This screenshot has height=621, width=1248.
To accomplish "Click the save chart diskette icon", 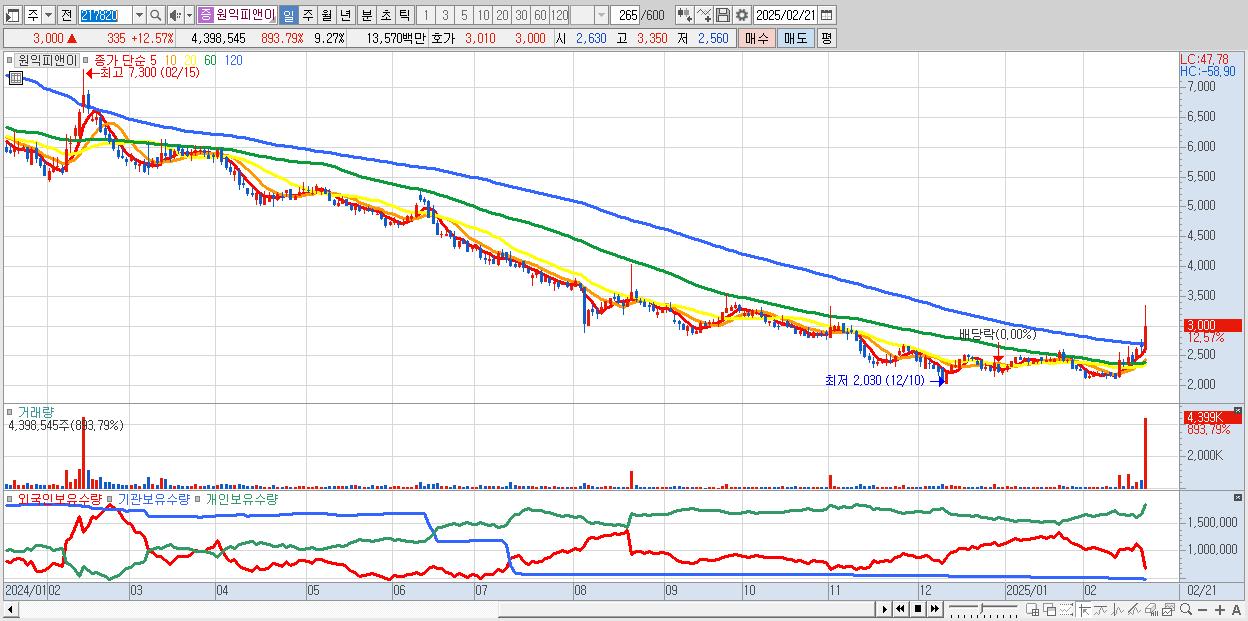I will click(x=723, y=15).
